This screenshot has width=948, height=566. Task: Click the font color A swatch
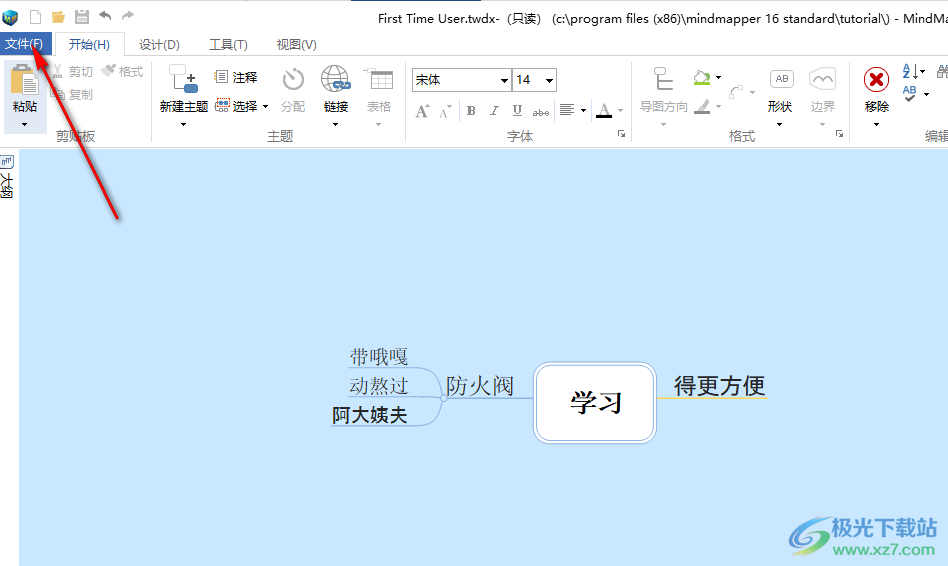[x=604, y=110]
